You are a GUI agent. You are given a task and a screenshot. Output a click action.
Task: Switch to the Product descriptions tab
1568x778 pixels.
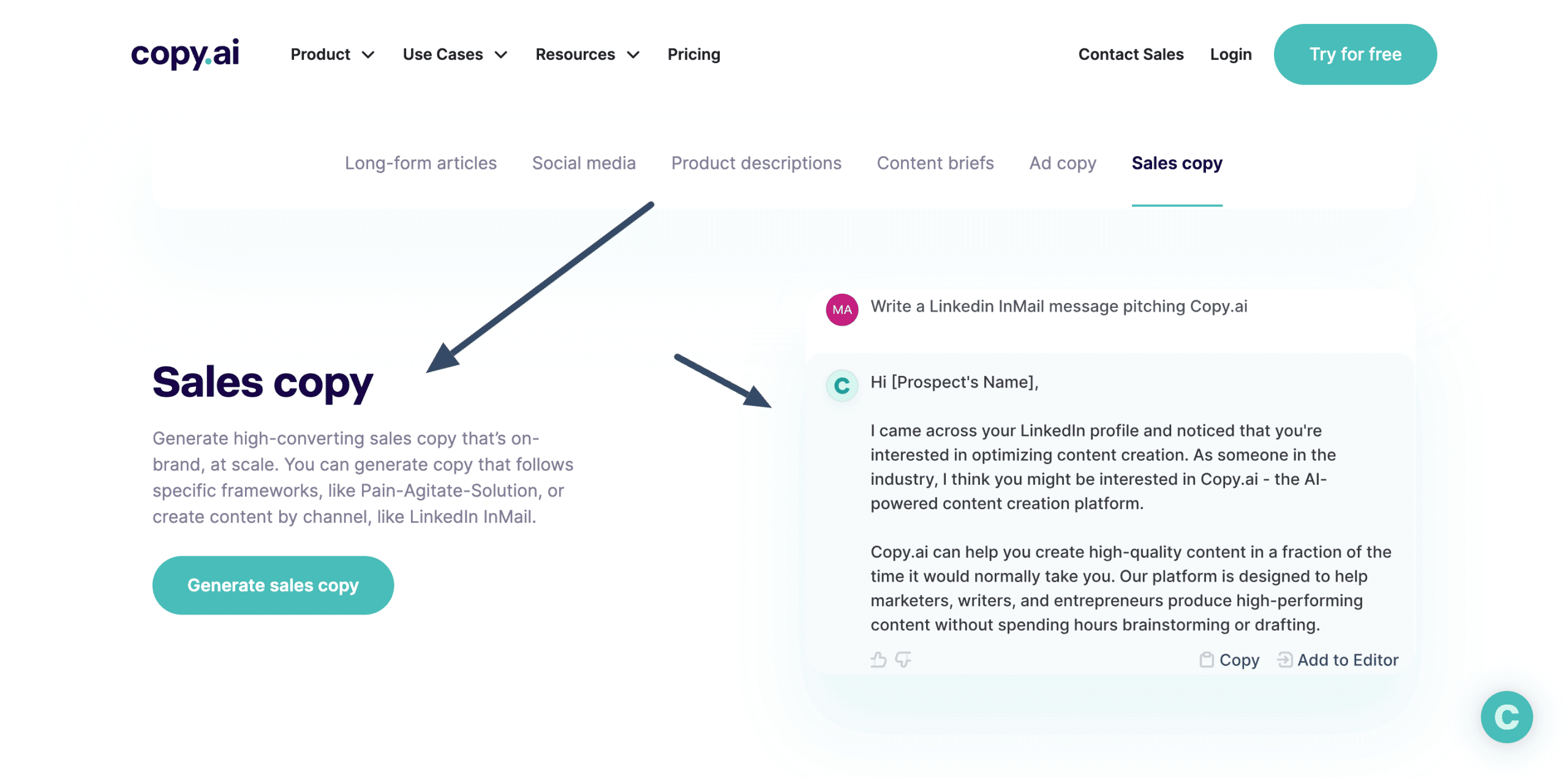click(756, 163)
